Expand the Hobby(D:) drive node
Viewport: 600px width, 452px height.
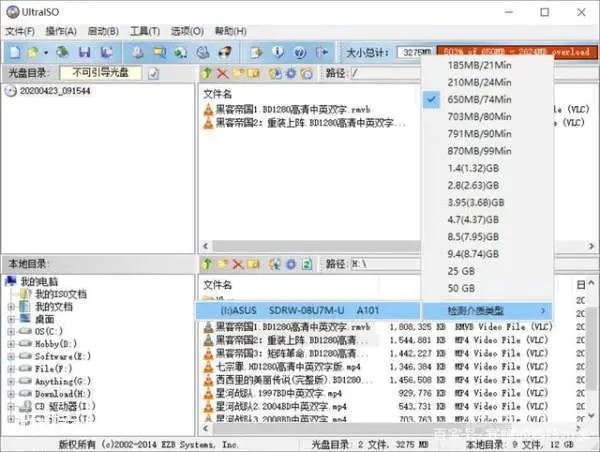click(11, 344)
